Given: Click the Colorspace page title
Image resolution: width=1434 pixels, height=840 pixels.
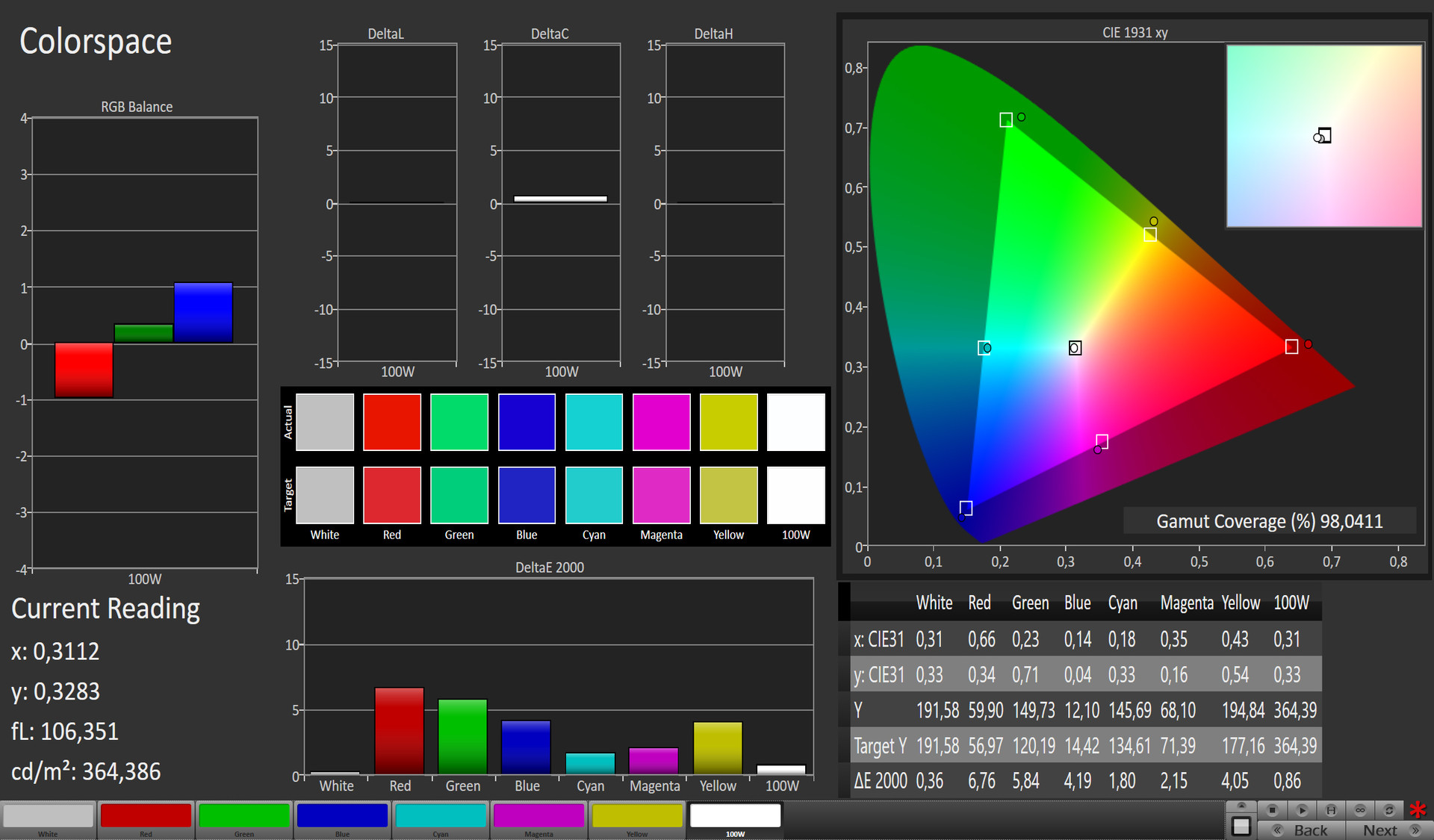Looking at the screenshot, I should [x=96, y=42].
